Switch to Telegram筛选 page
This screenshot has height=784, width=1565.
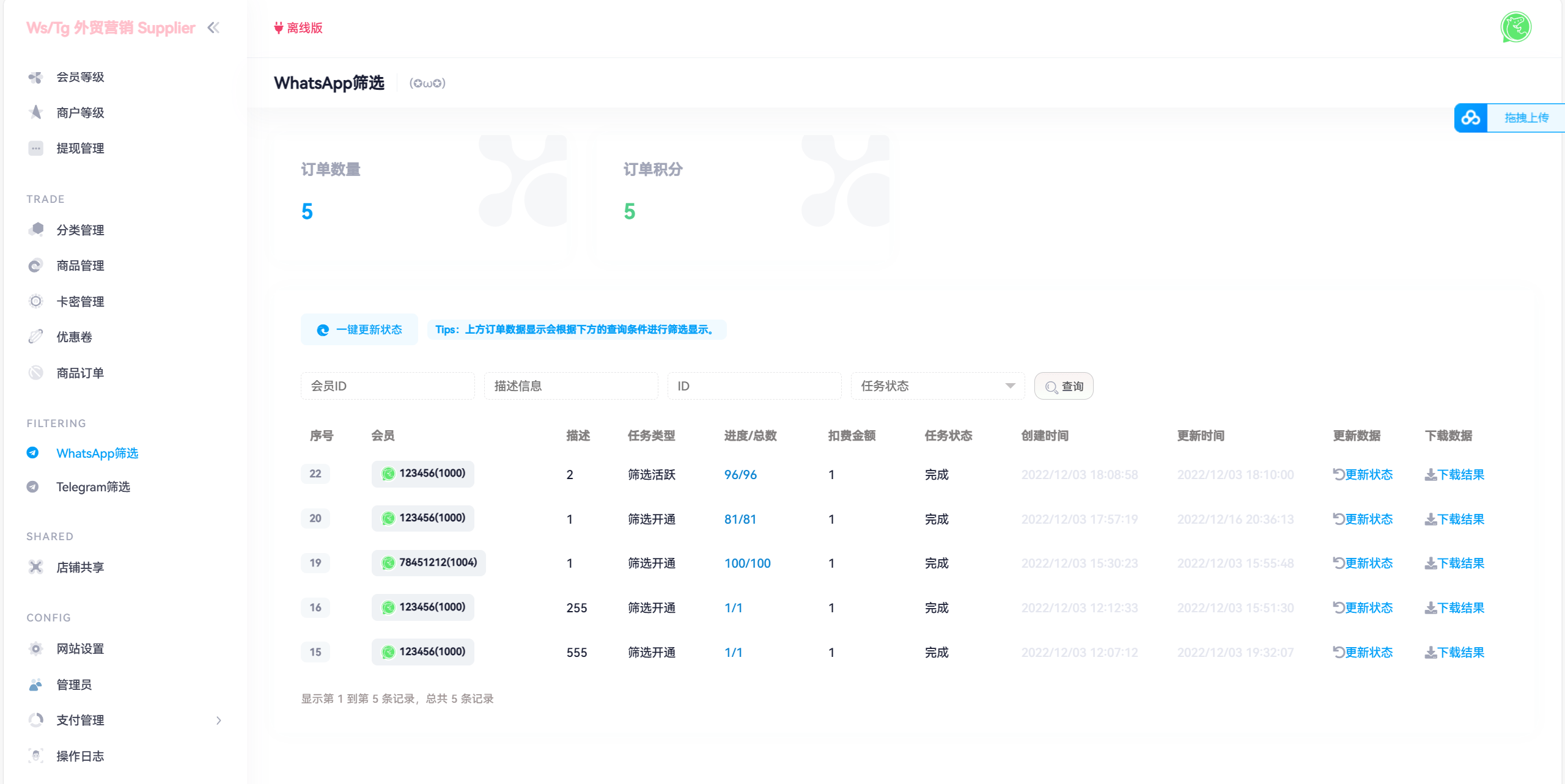(95, 486)
